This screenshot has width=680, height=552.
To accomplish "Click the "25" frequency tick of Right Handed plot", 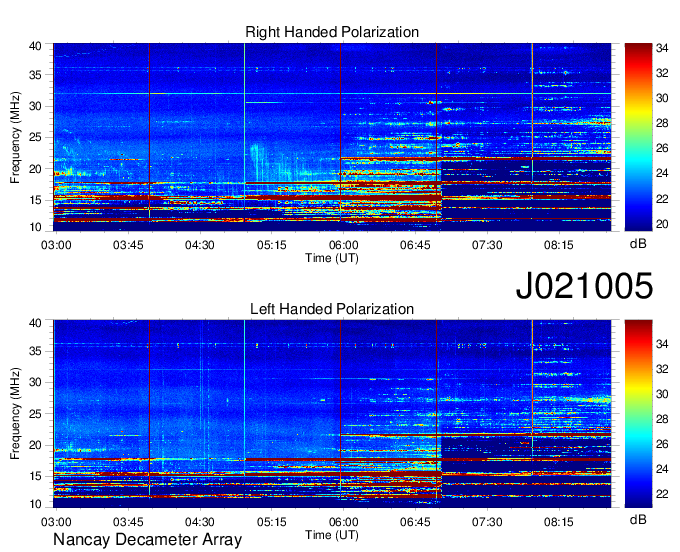I will tap(35, 137).
